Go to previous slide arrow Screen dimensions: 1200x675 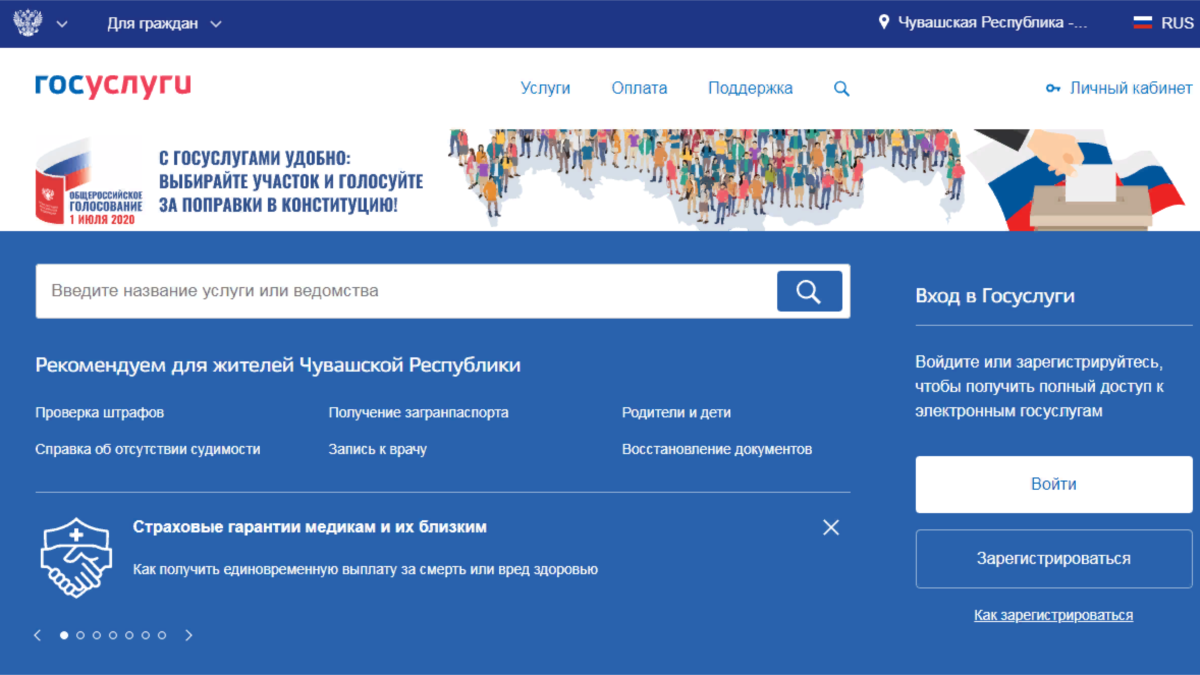coord(38,635)
